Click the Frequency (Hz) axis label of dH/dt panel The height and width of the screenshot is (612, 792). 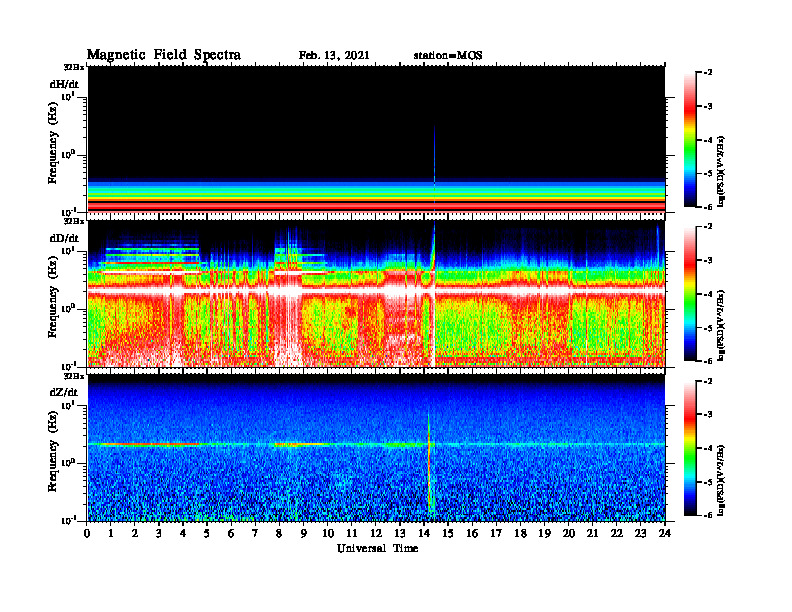pos(53,143)
